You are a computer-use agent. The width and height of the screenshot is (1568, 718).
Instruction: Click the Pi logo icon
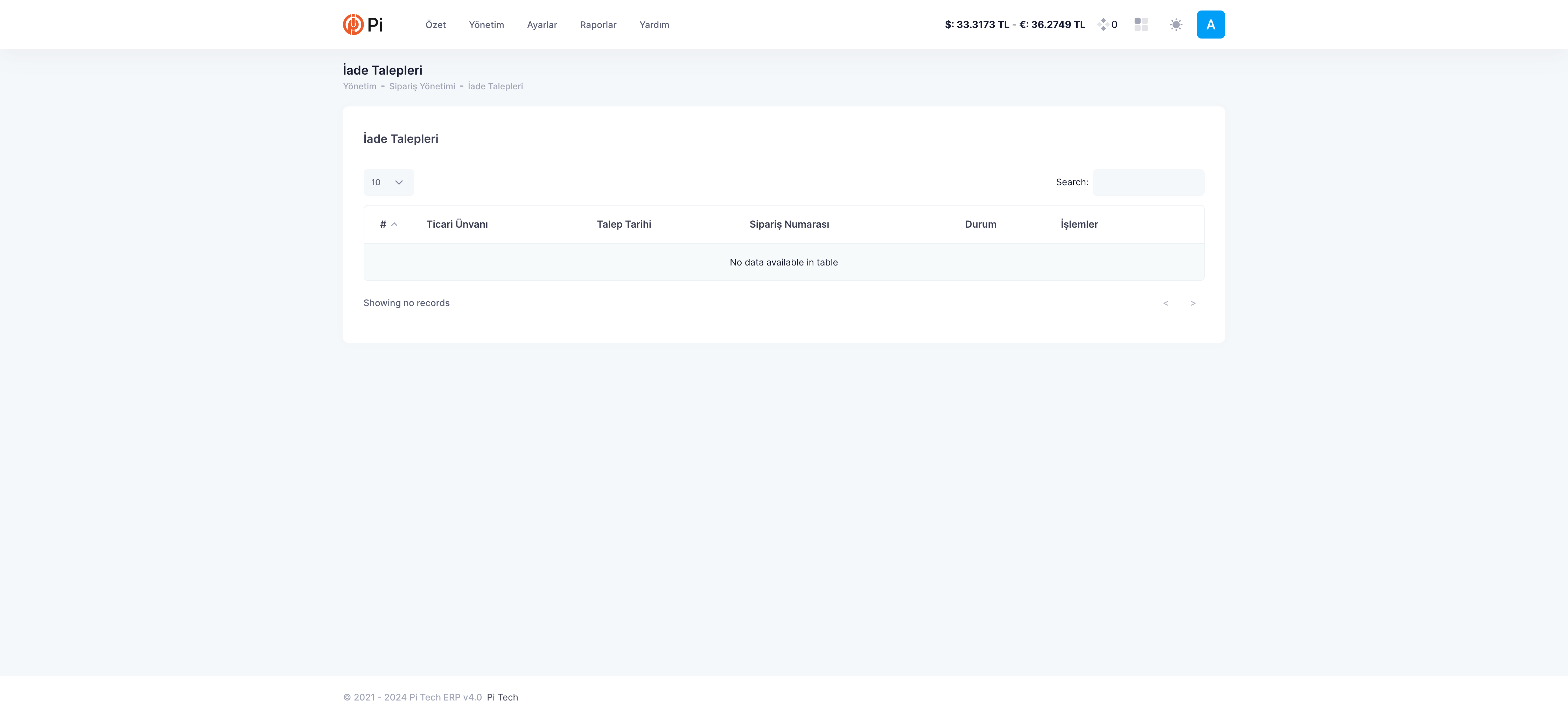click(353, 25)
